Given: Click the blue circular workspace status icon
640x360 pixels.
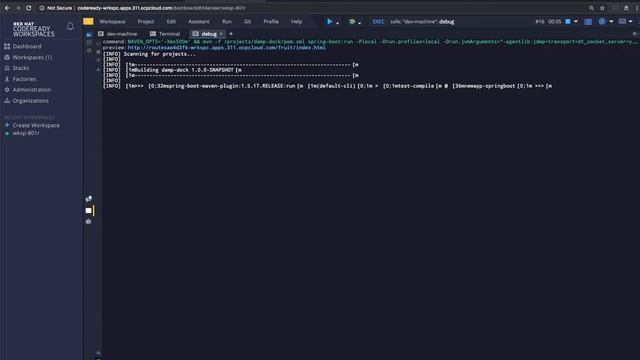Looking at the screenshot, I should pyautogui.click(x=602, y=22).
